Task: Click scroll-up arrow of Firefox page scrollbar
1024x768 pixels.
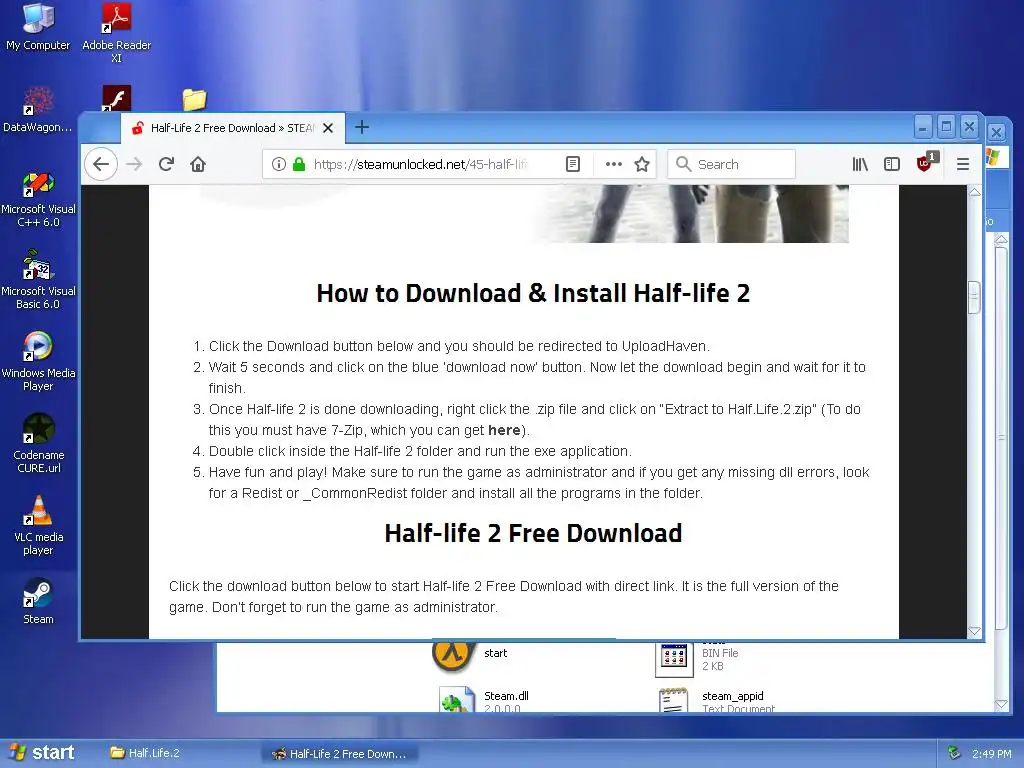Action: tap(974, 192)
